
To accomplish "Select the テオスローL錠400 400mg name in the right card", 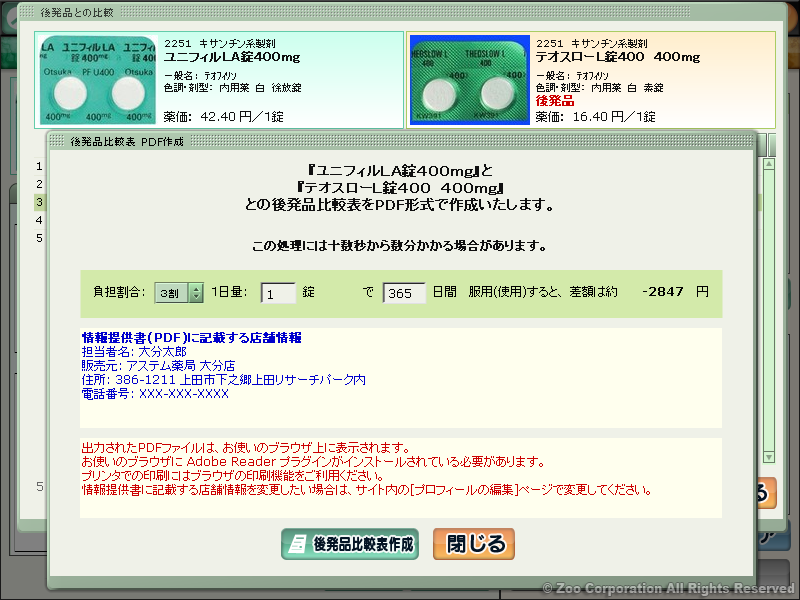I will click(x=618, y=57).
